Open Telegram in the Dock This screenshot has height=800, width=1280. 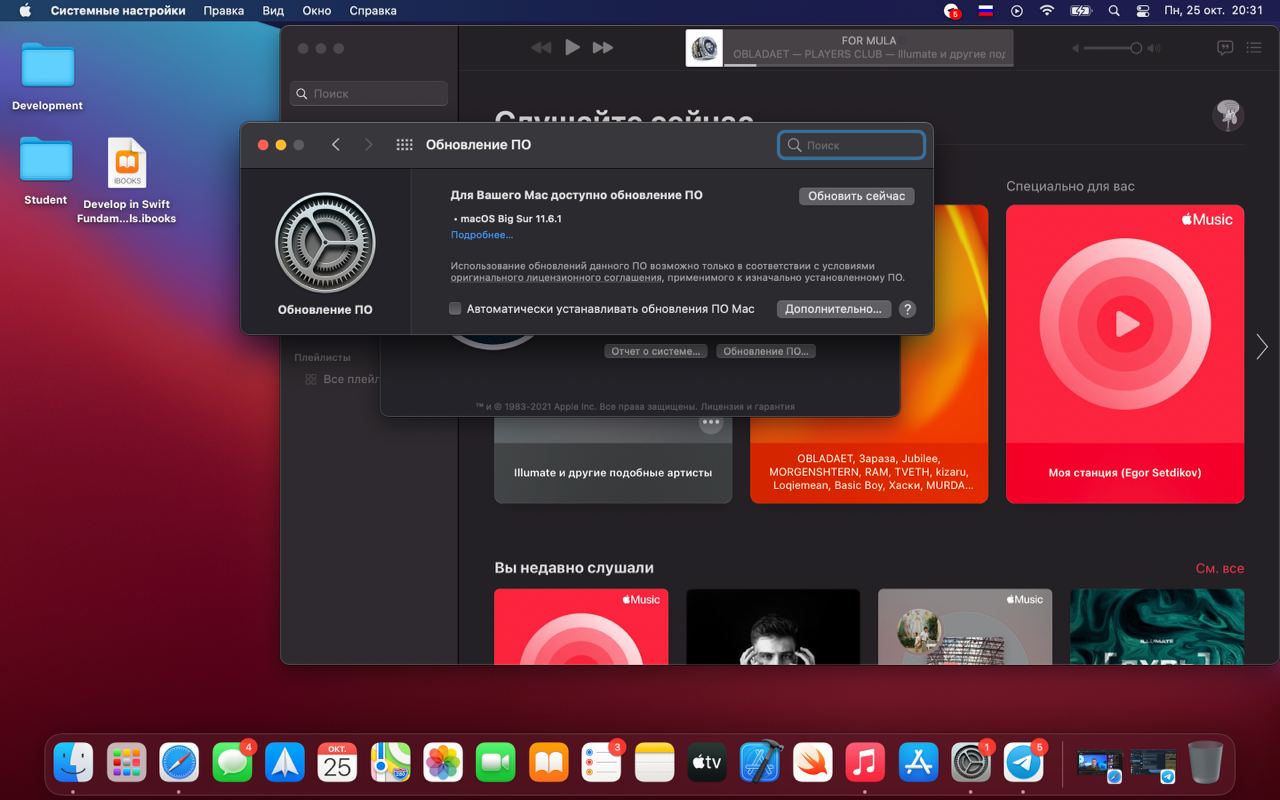coord(1023,763)
